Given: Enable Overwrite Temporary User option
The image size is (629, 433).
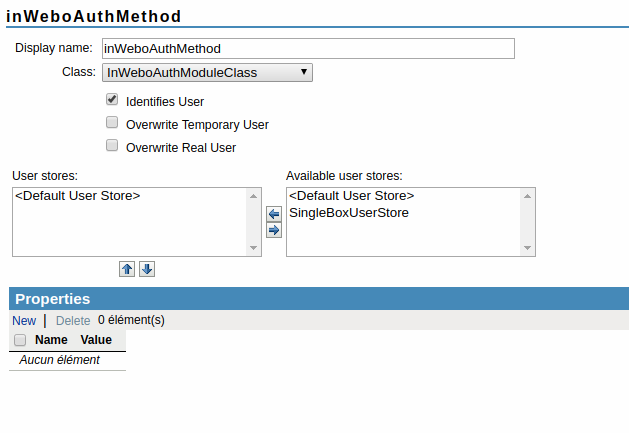Looking at the screenshot, I should (112, 124).
